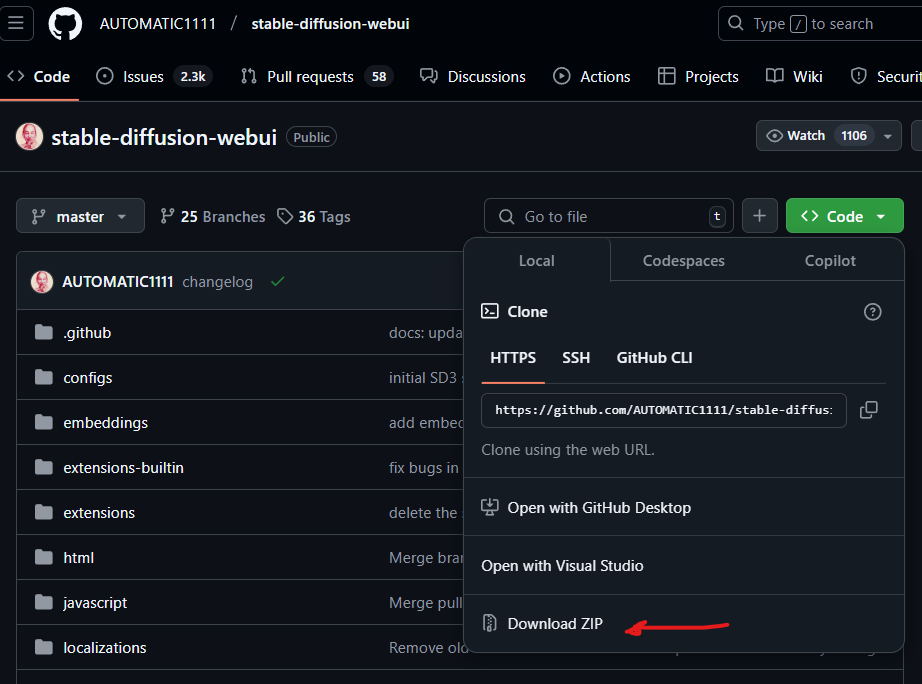
Task: Select the GitHub CLI clone option
Action: pos(654,358)
